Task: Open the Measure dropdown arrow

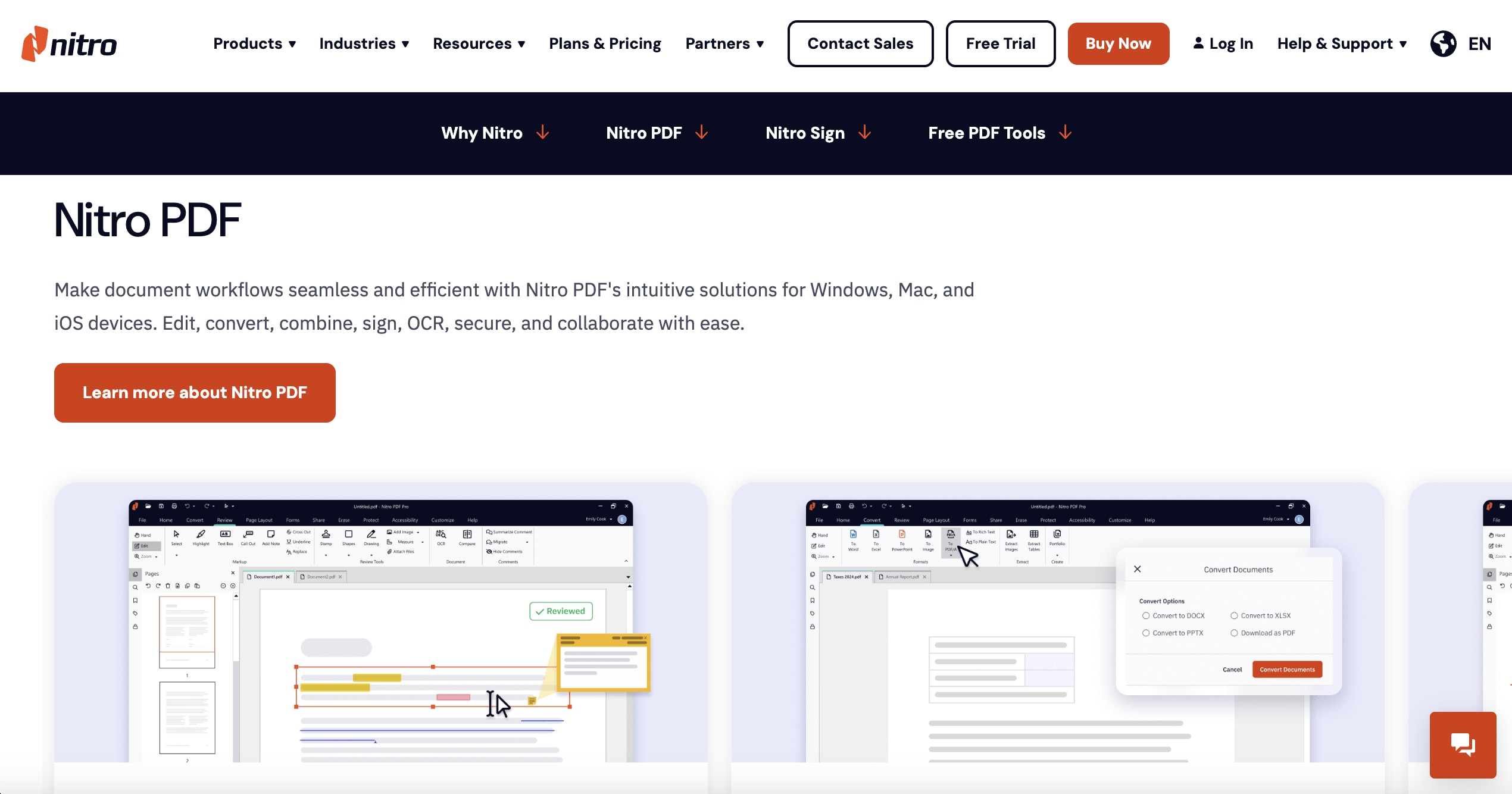Action: click(x=422, y=542)
